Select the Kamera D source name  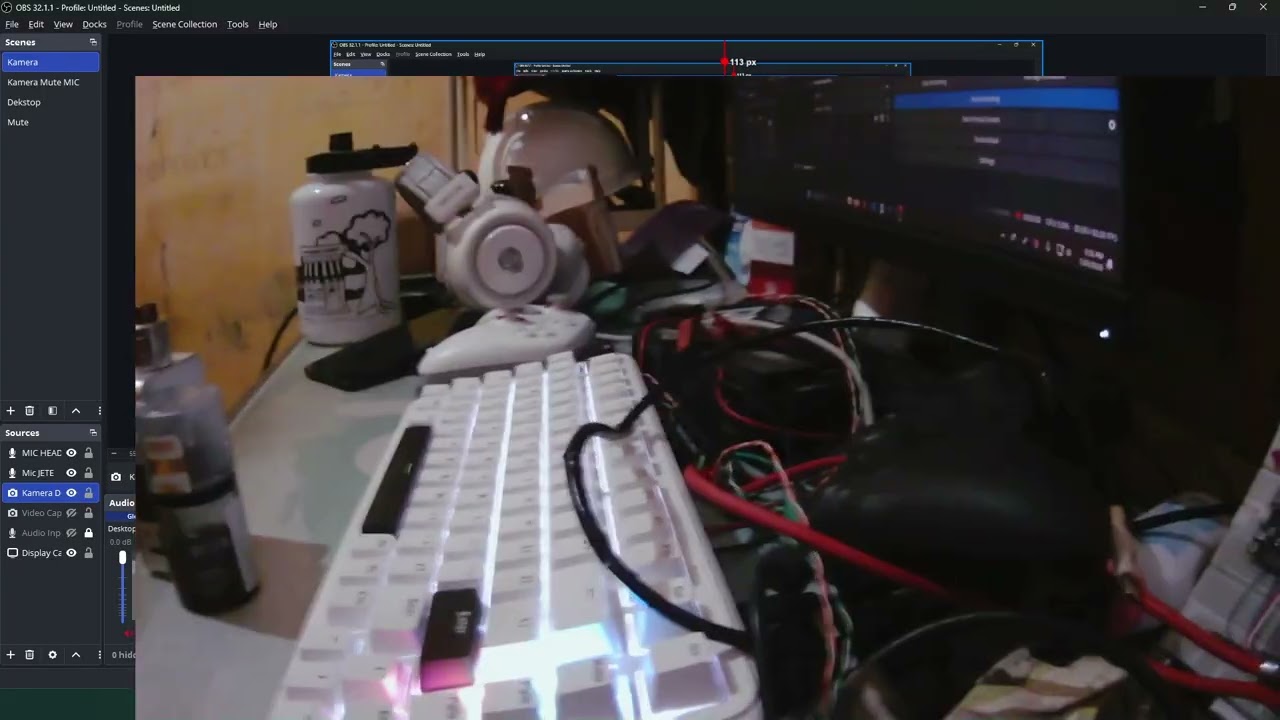[x=41, y=493]
